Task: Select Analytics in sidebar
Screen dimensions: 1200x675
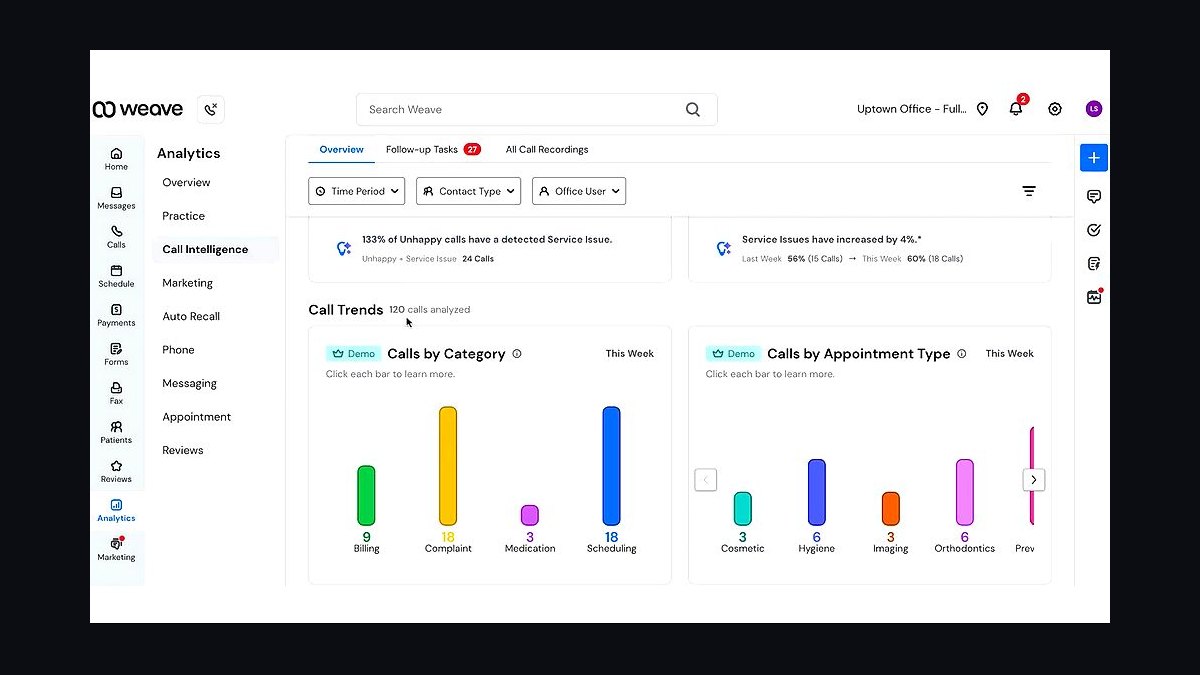Action: pos(116,510)
